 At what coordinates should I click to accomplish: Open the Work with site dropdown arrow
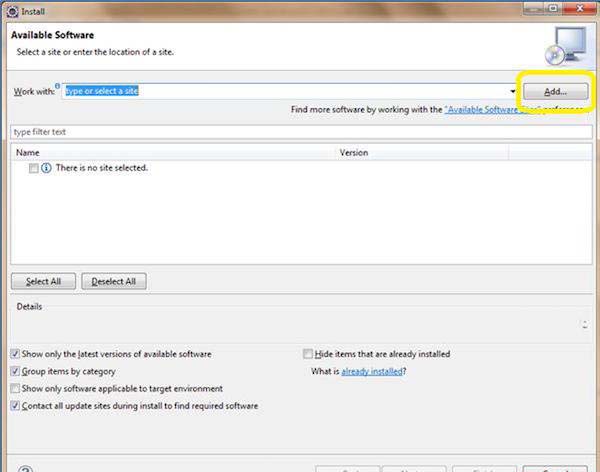coord(512,91)
